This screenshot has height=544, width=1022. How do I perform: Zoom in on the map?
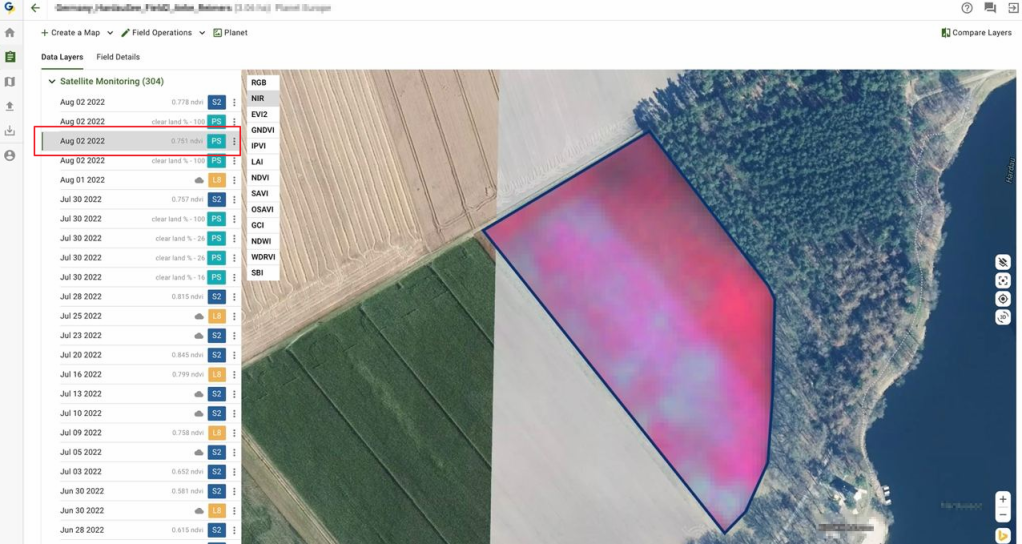tap(1003, 499)
